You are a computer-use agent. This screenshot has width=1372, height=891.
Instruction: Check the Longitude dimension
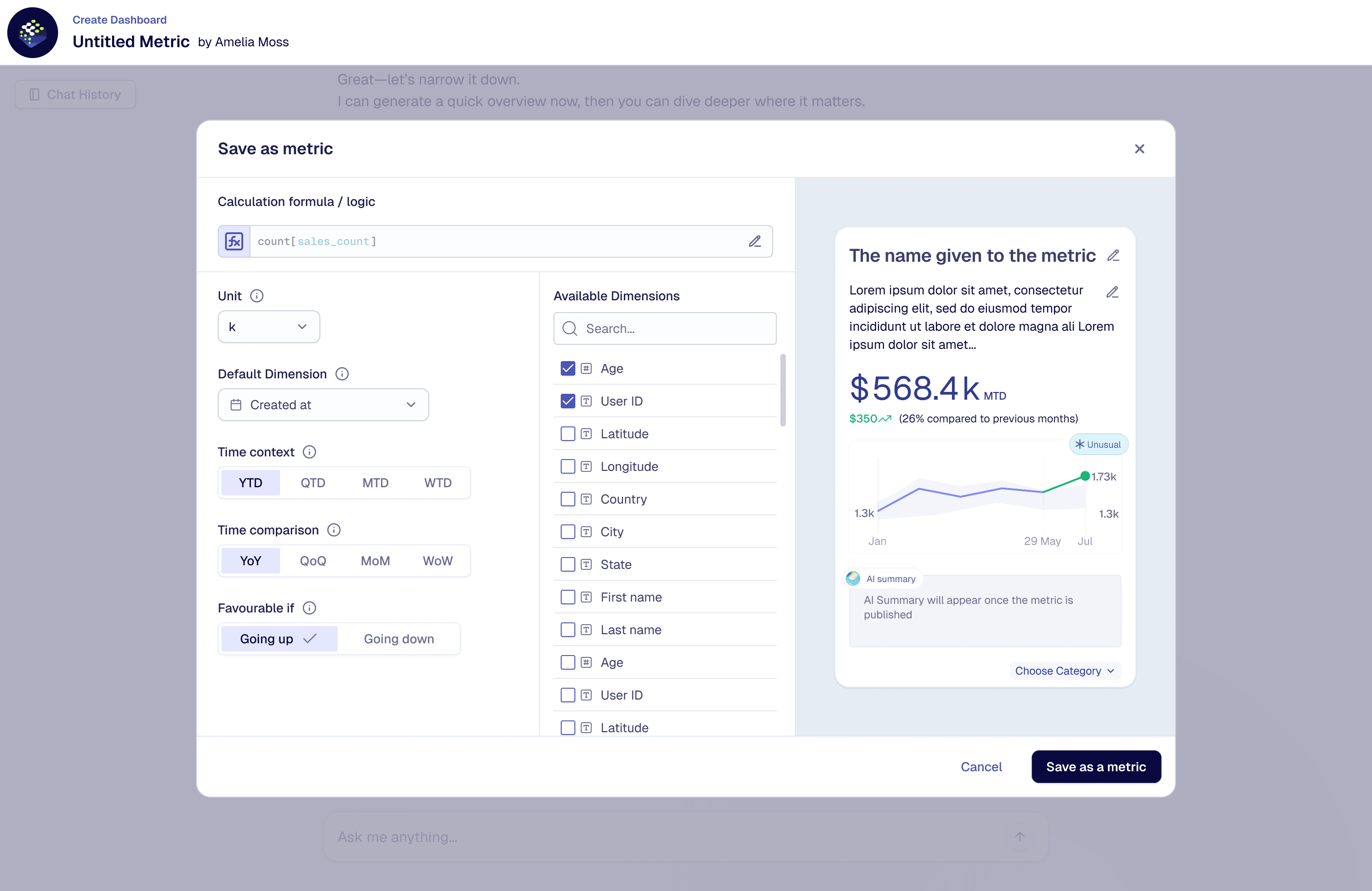tap(568, 466)
